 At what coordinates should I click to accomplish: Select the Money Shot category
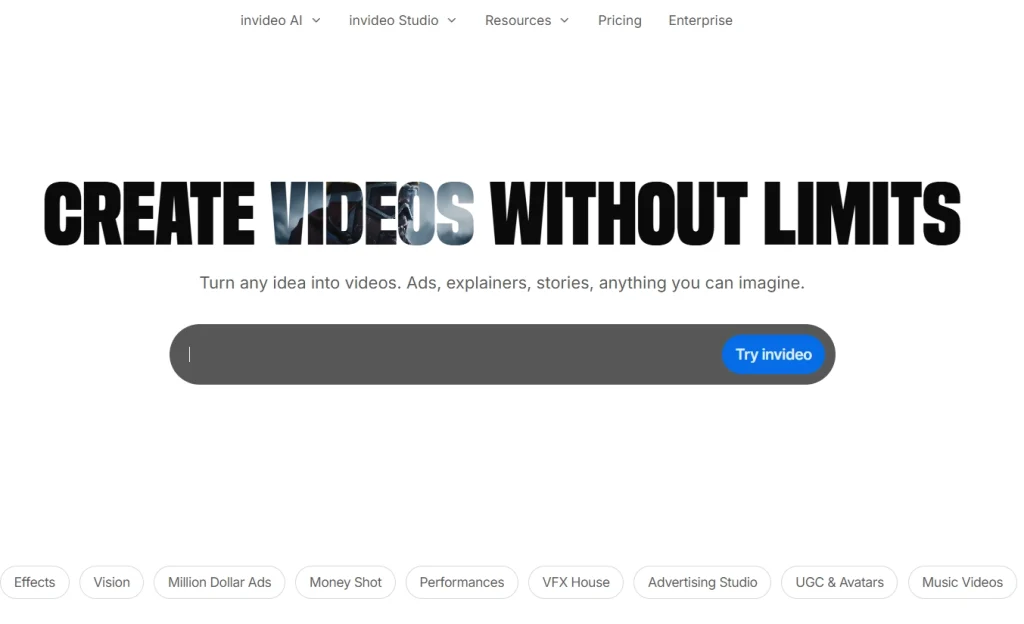point(345,582)
